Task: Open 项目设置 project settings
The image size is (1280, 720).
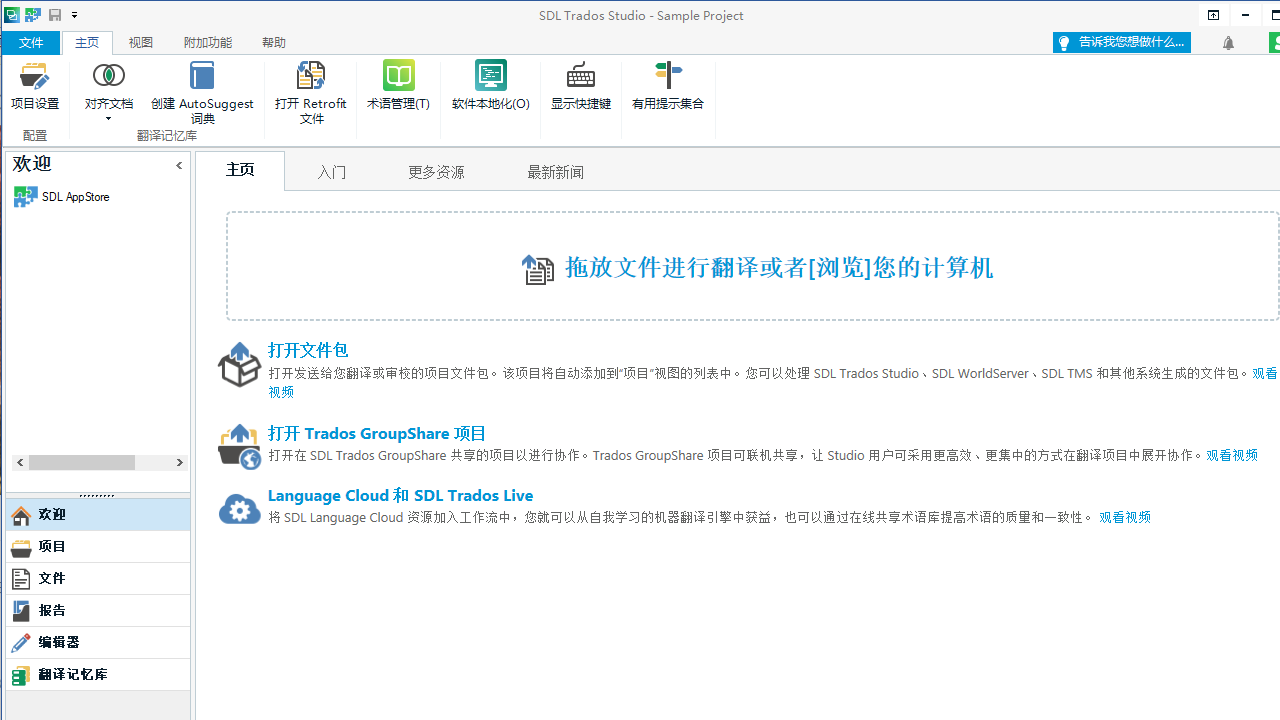Action: pyautogui.click(x=35, y=87)
